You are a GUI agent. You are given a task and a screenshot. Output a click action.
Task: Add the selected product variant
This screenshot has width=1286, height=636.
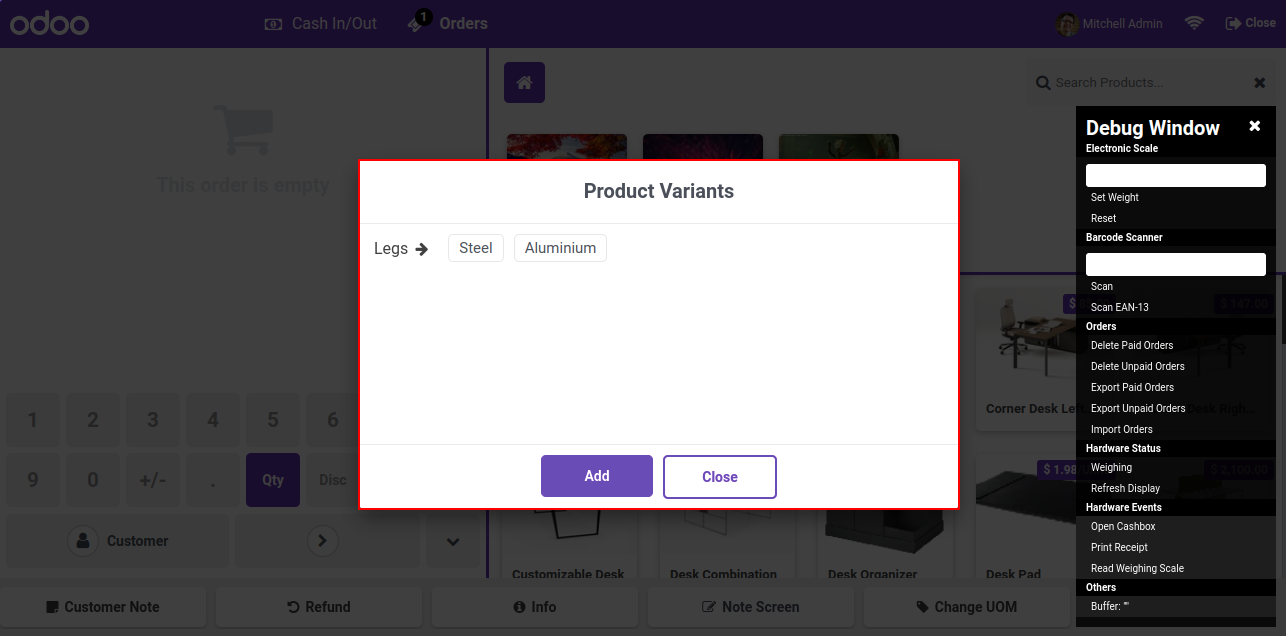click(x=597, y=476)
